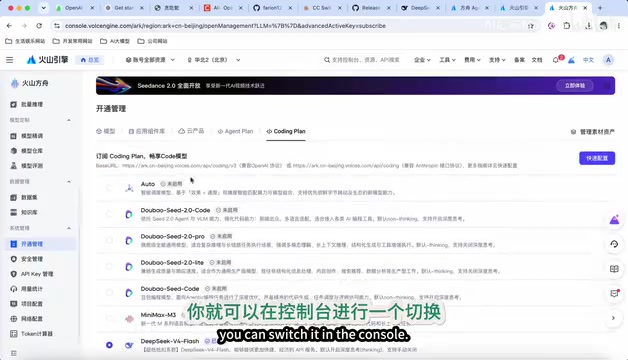Collapse the 数据管理 sidebar section
628x360 pixels.
pos(68,181)
